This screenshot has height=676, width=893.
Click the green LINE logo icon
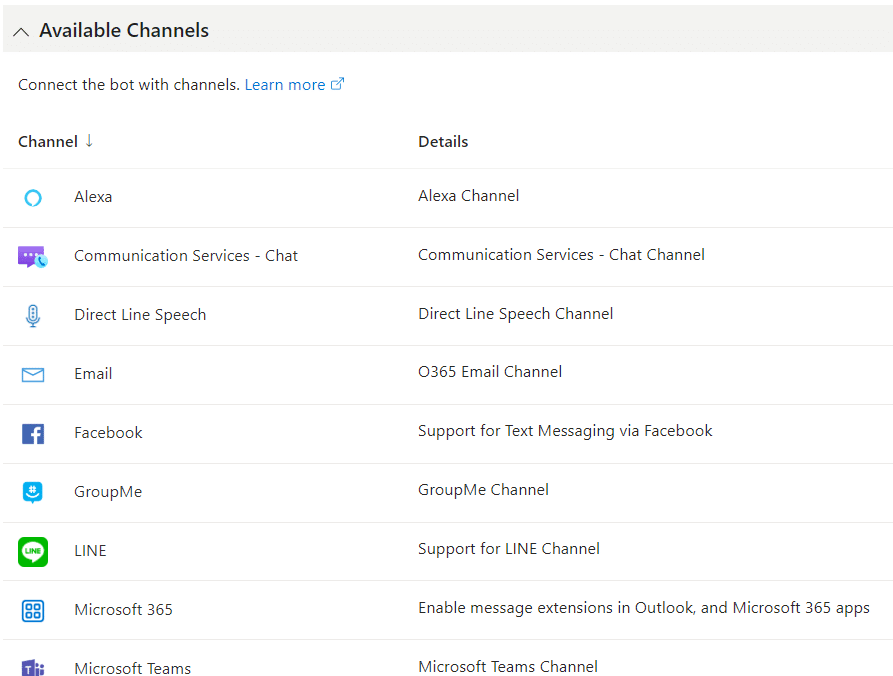point(33,551)
